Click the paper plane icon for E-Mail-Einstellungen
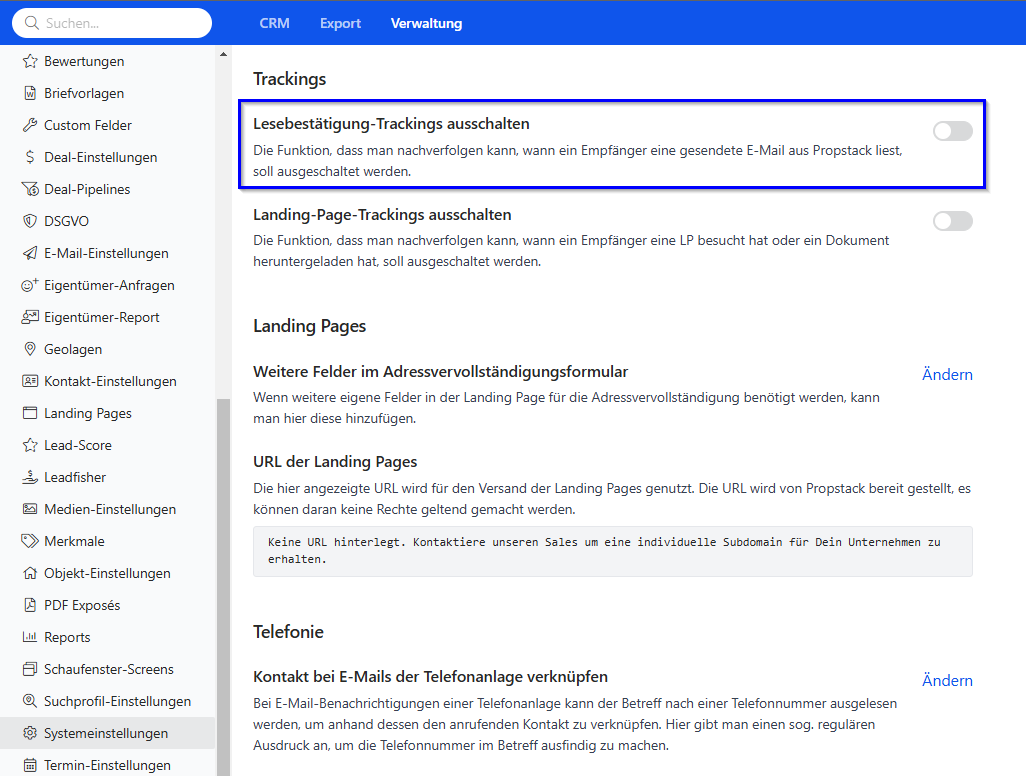The image size is (1026, 776). [x=30, y=253]
